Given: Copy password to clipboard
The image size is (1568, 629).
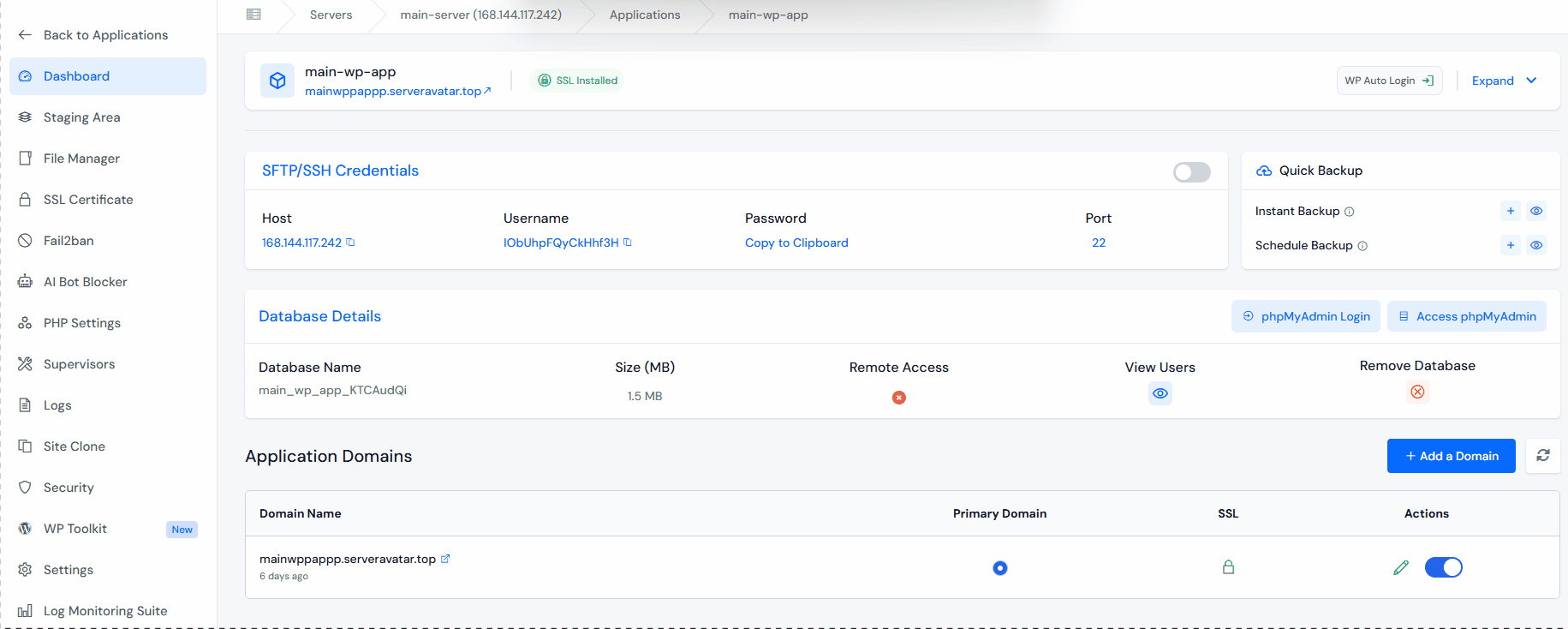Looking at the screenshot, I should [x=796, y=243].
